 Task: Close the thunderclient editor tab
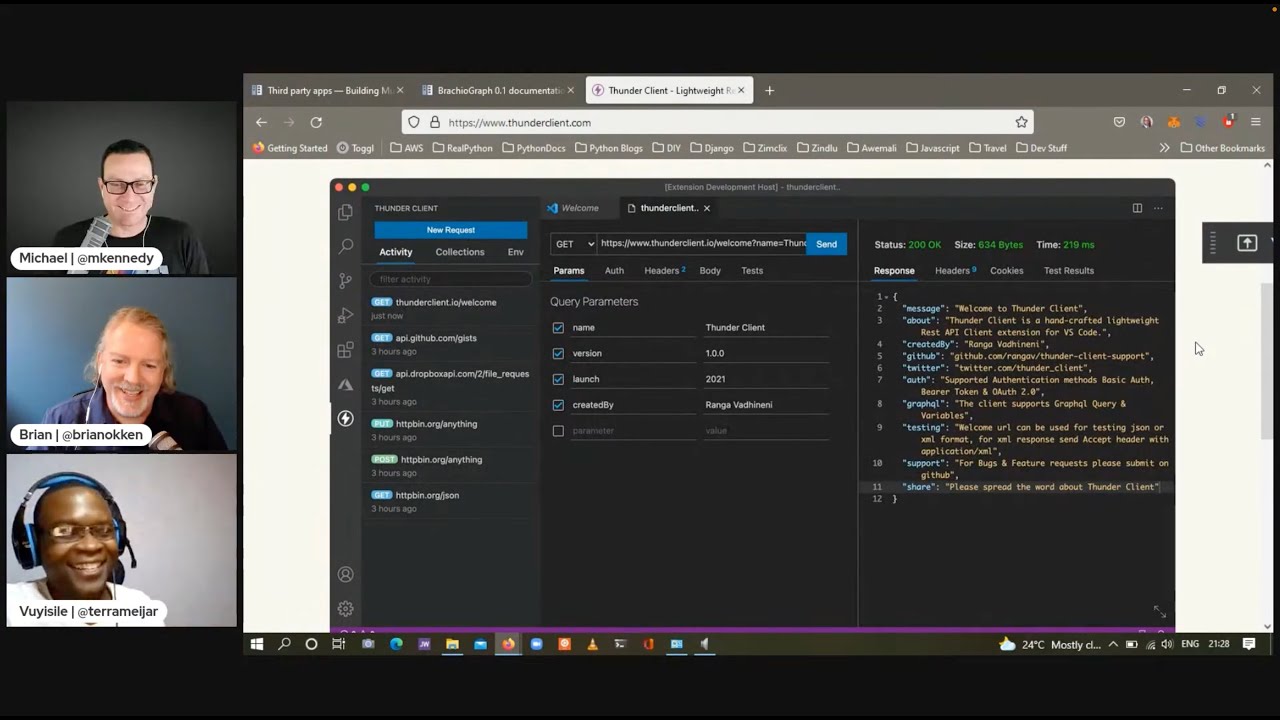tap(706, 208)
